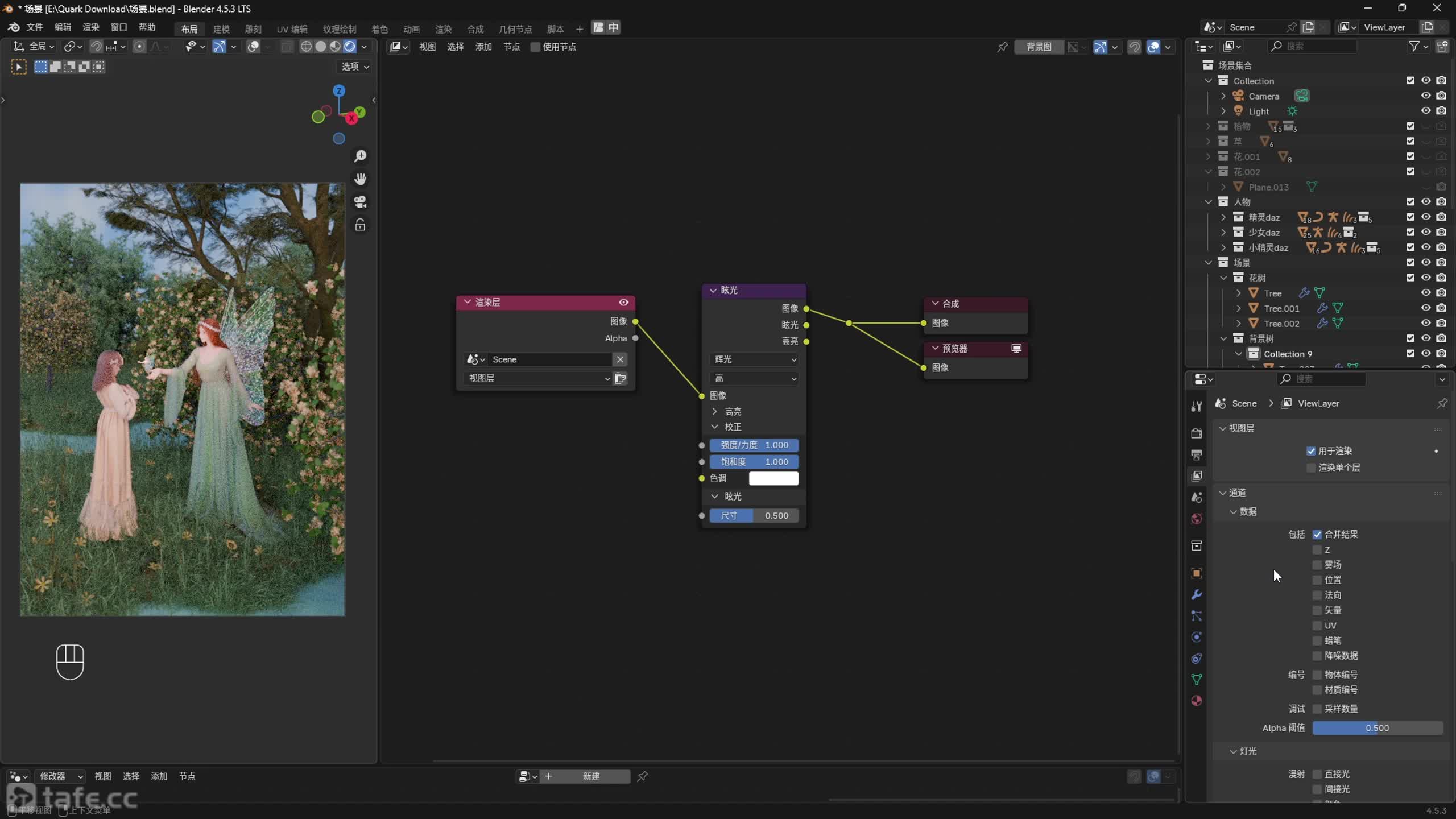Toggle camera view icon in viewport

click(x=360, y=202)
